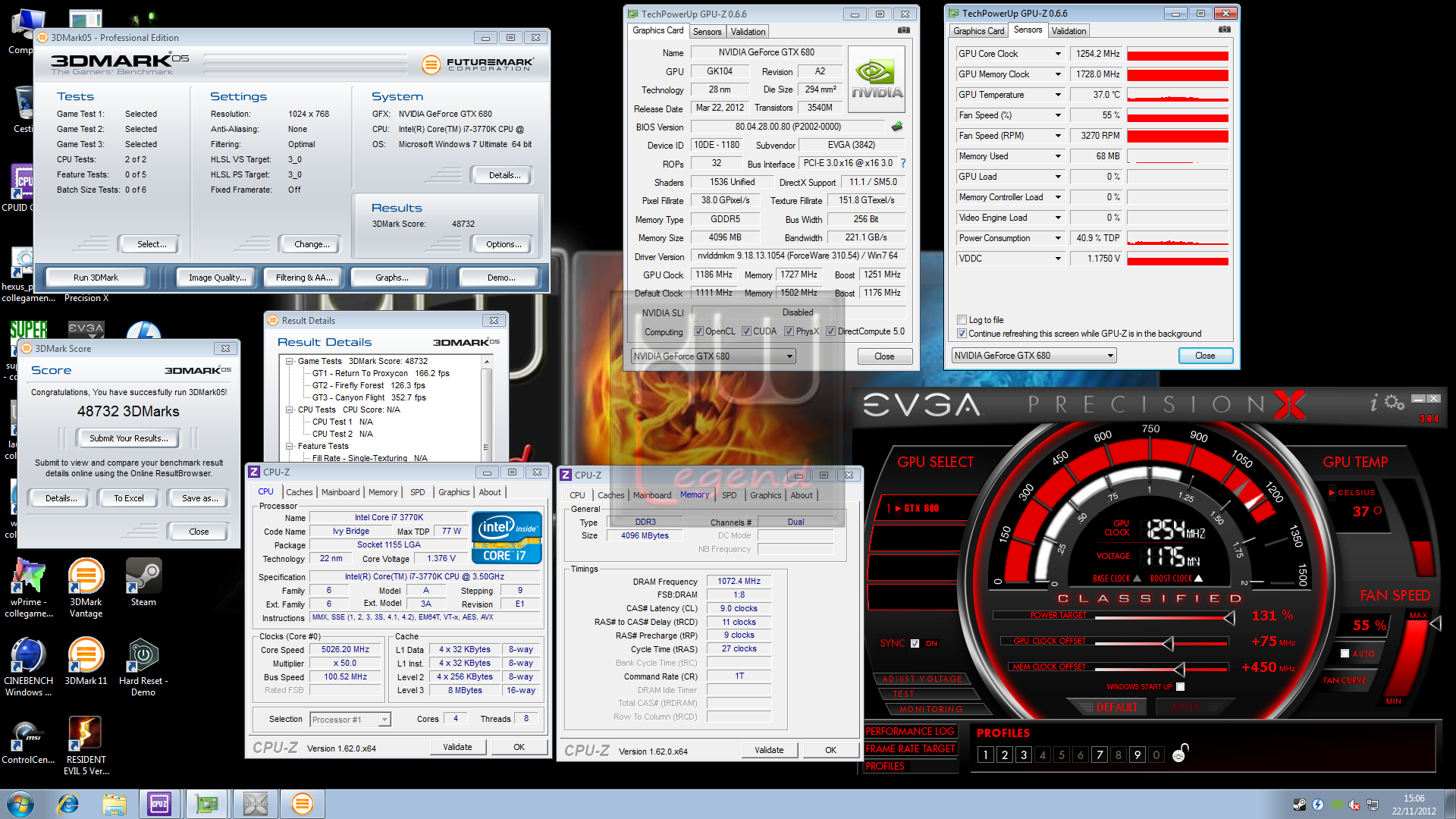
Task: Click Submit Your Results button
Action: point(129,438)
